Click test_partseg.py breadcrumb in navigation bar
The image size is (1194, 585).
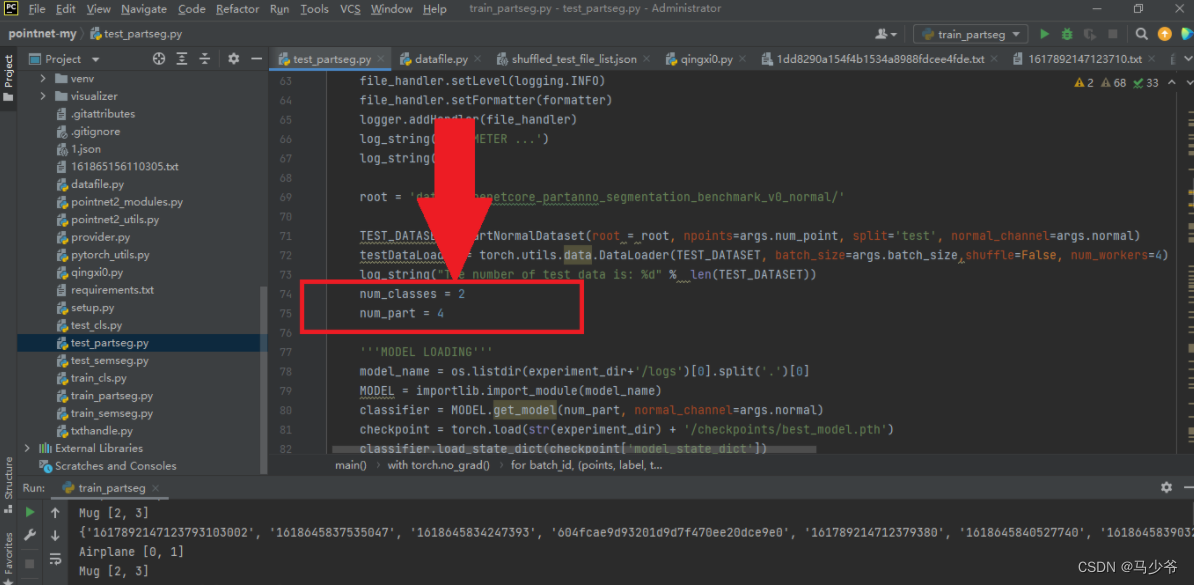tap(143, 34)
